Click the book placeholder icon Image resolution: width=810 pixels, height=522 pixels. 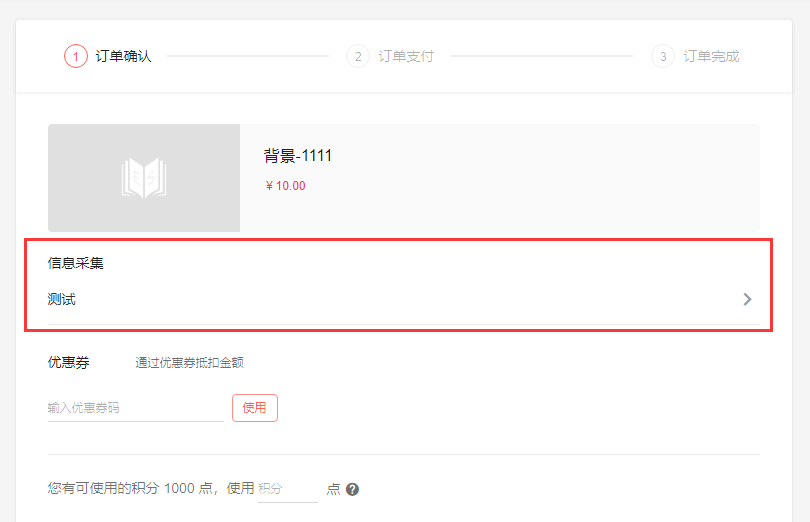(x=144, y=178)
